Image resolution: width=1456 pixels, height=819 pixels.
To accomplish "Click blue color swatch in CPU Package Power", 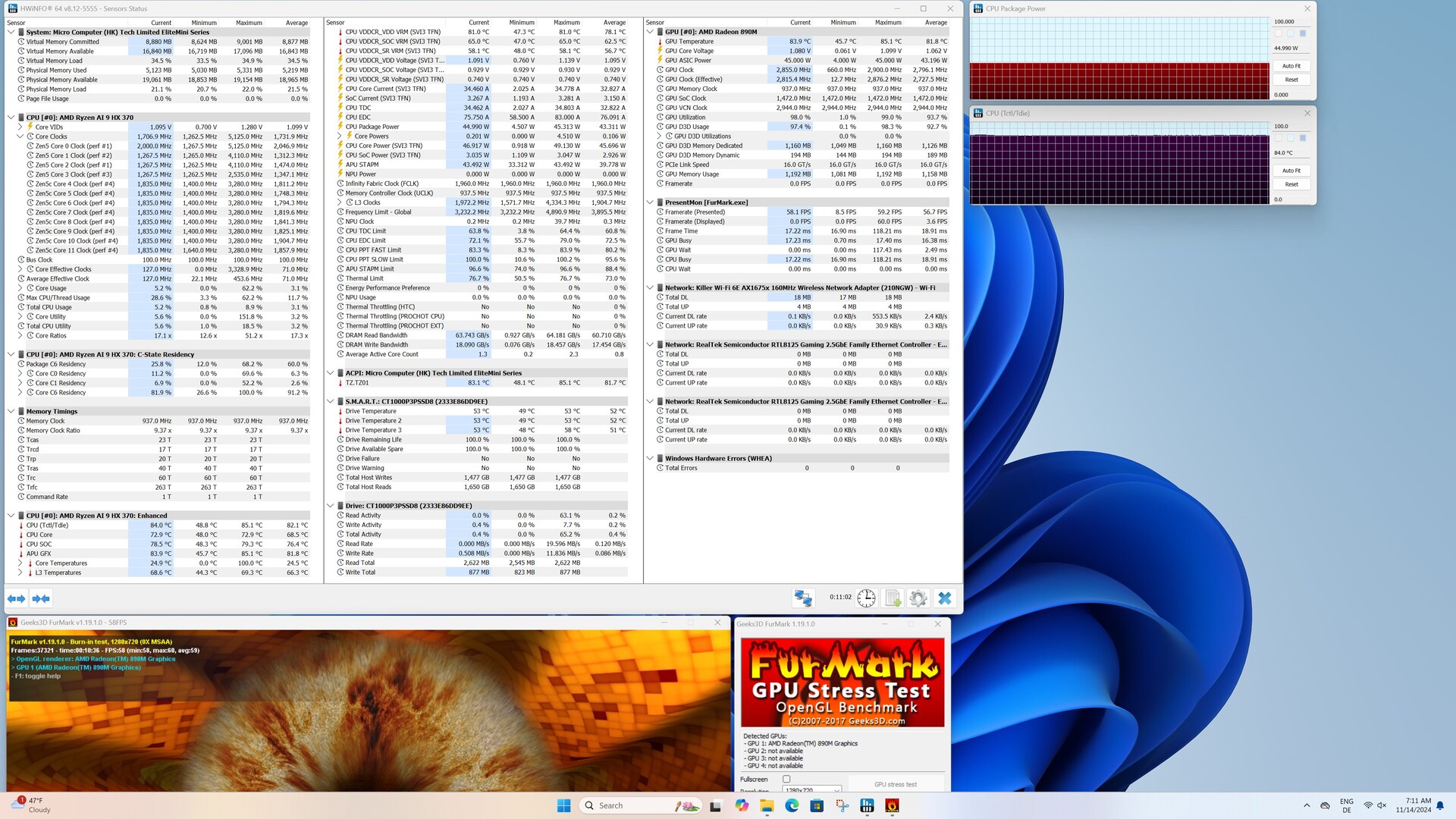I will tap(1303, 33).
